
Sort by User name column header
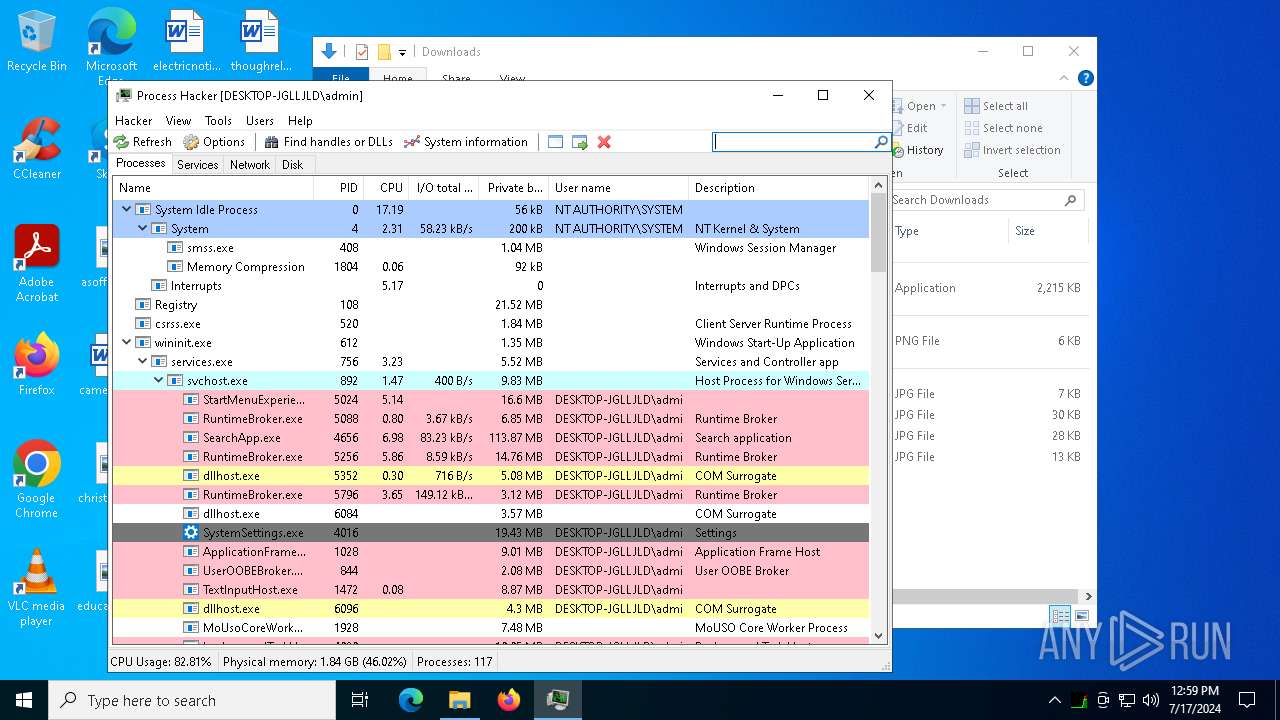click(x=618, y=188)
